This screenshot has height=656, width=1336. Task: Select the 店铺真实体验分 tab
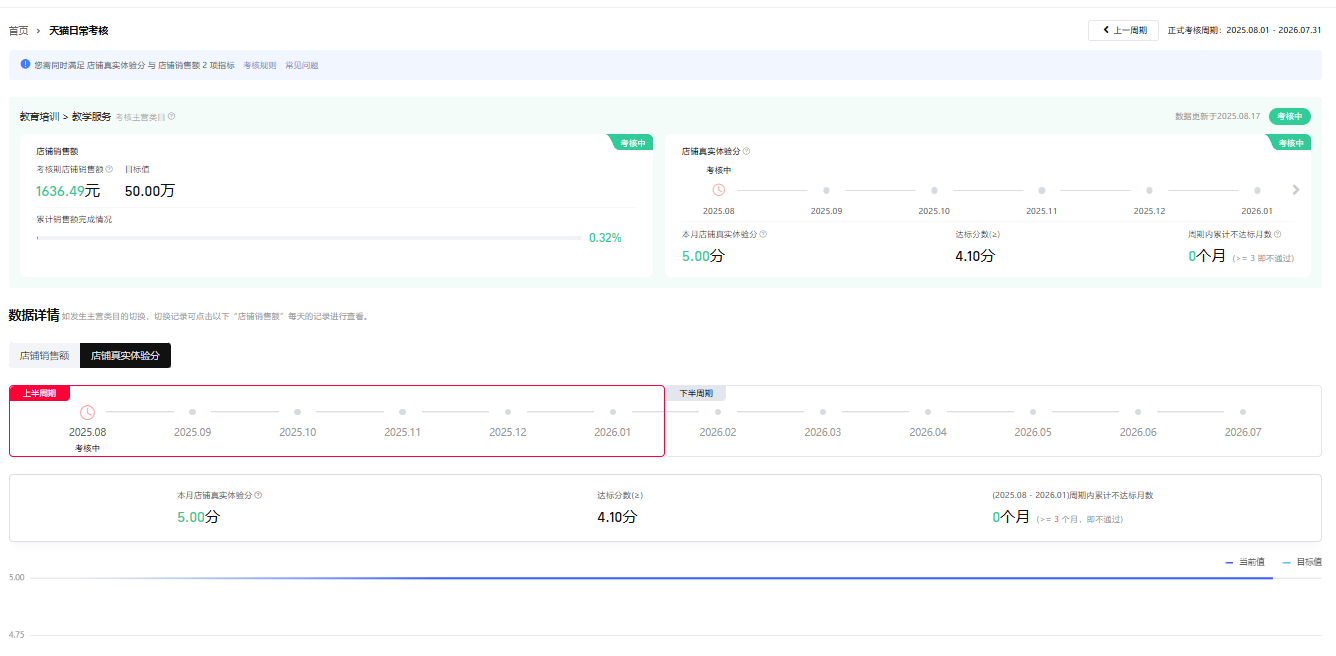click(125, 355)
